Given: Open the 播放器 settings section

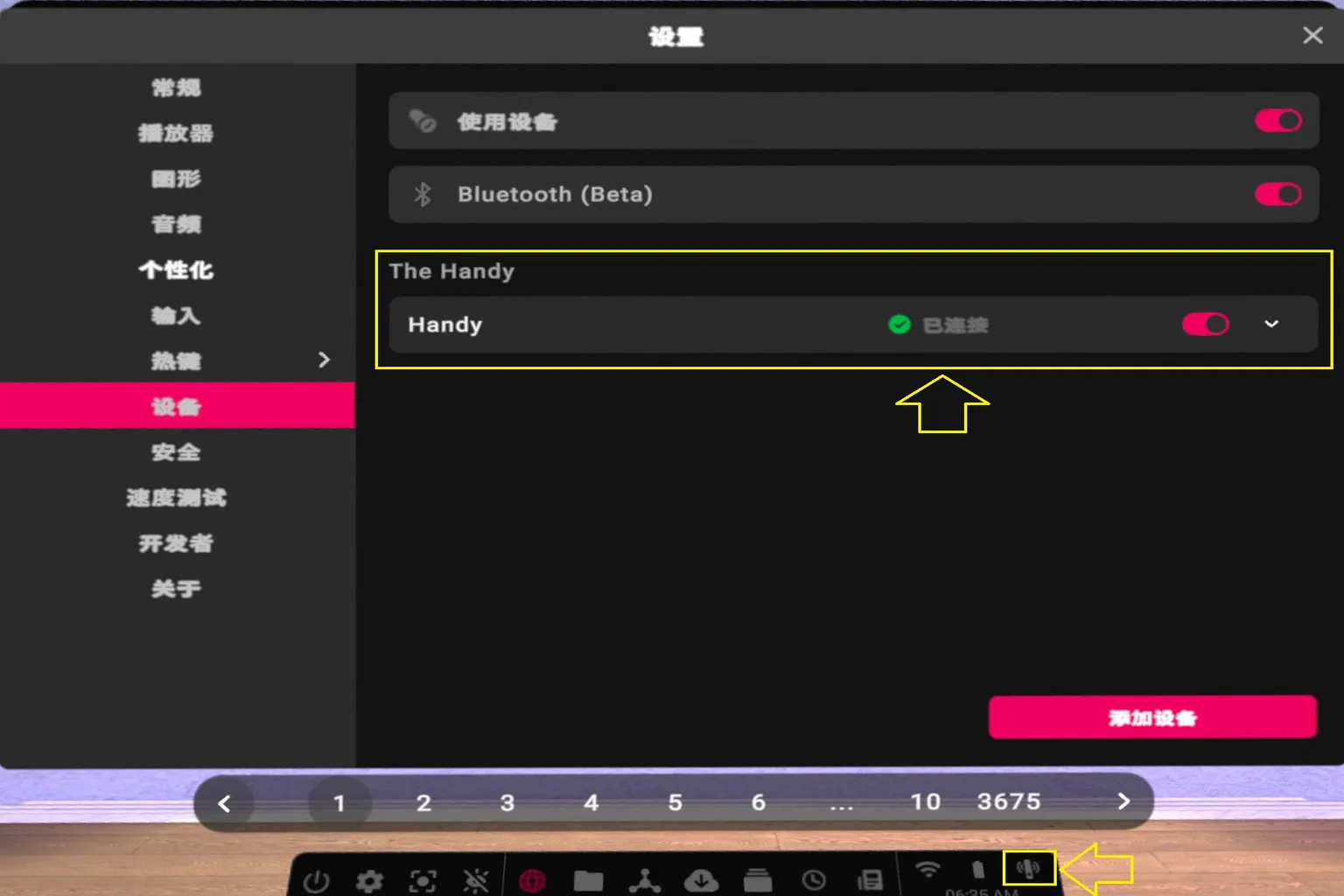Looking at the screenshot, I should [176, 133].
